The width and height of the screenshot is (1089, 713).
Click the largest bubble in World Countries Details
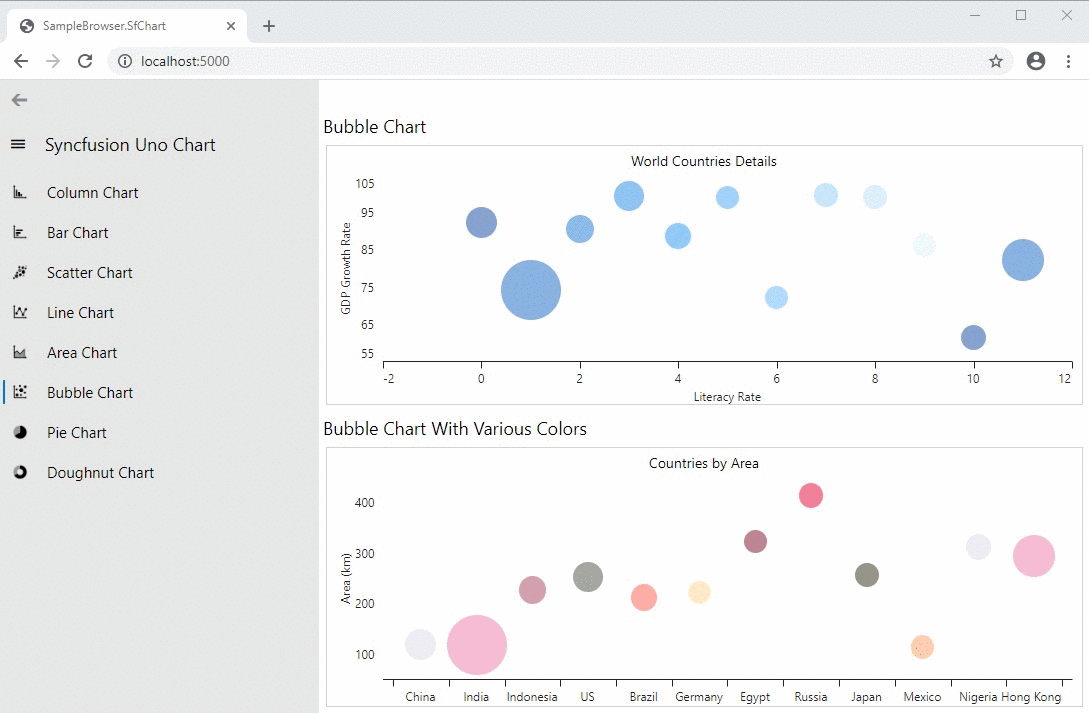click(x=530, y=290)
